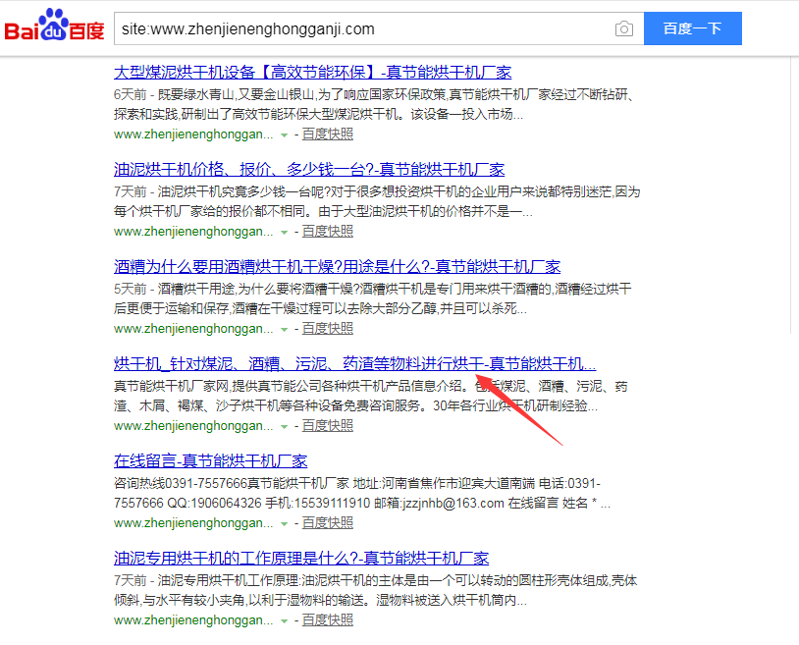Viewport: 799px width, 645px height.
Task: Click snippet text starting 6天前 - 既要绿水青山
Action: pos(375,104)
